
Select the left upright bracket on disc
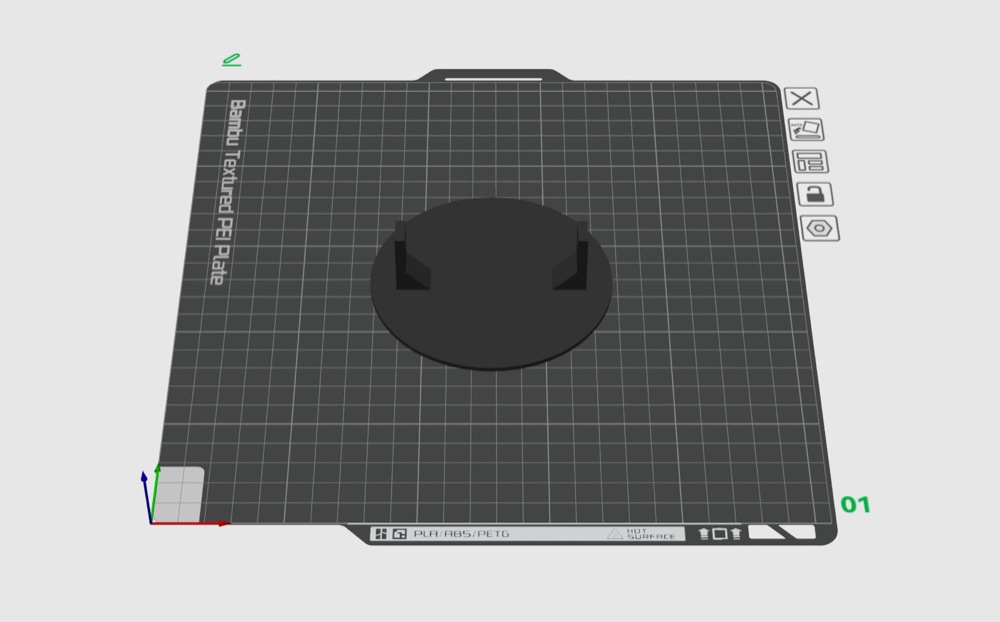pyautogui.click(x=410, y=256)
